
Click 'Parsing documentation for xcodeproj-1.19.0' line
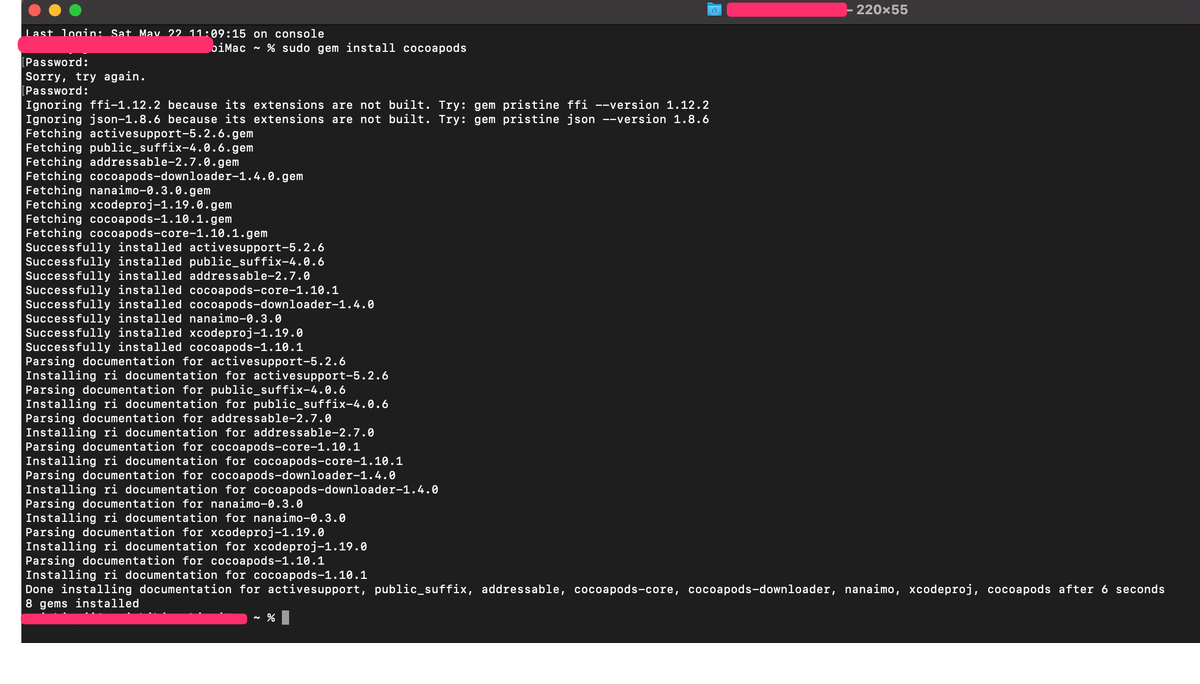175,532
